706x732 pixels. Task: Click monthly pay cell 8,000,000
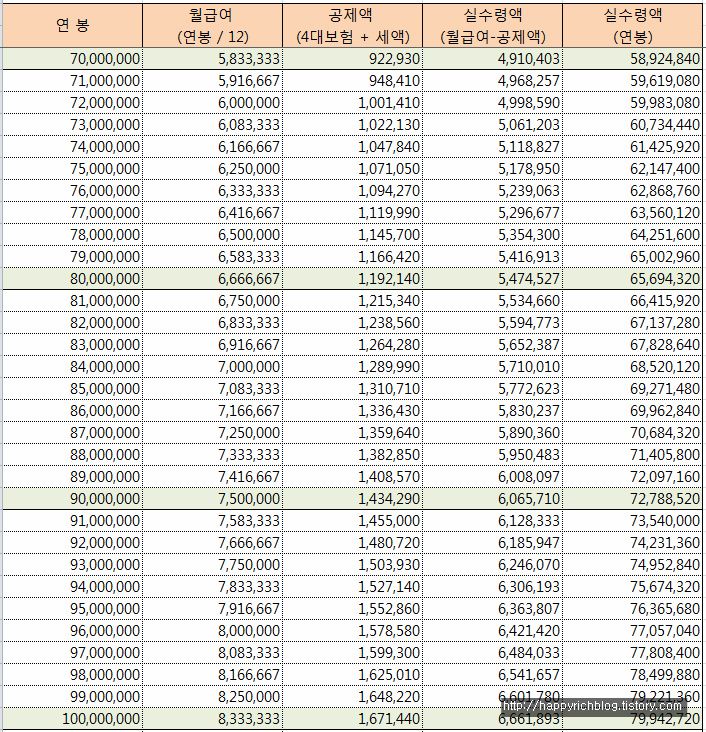point(212,630)
